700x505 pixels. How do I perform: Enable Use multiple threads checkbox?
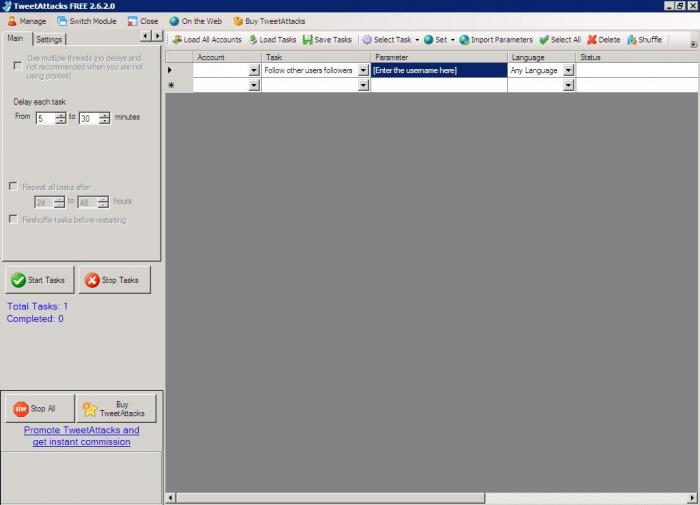click(x=18, y=66)
